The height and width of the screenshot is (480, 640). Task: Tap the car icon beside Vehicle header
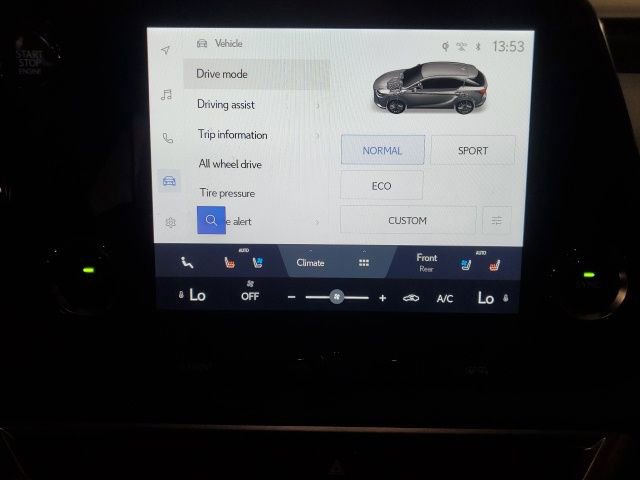click(x=202, y=43)
